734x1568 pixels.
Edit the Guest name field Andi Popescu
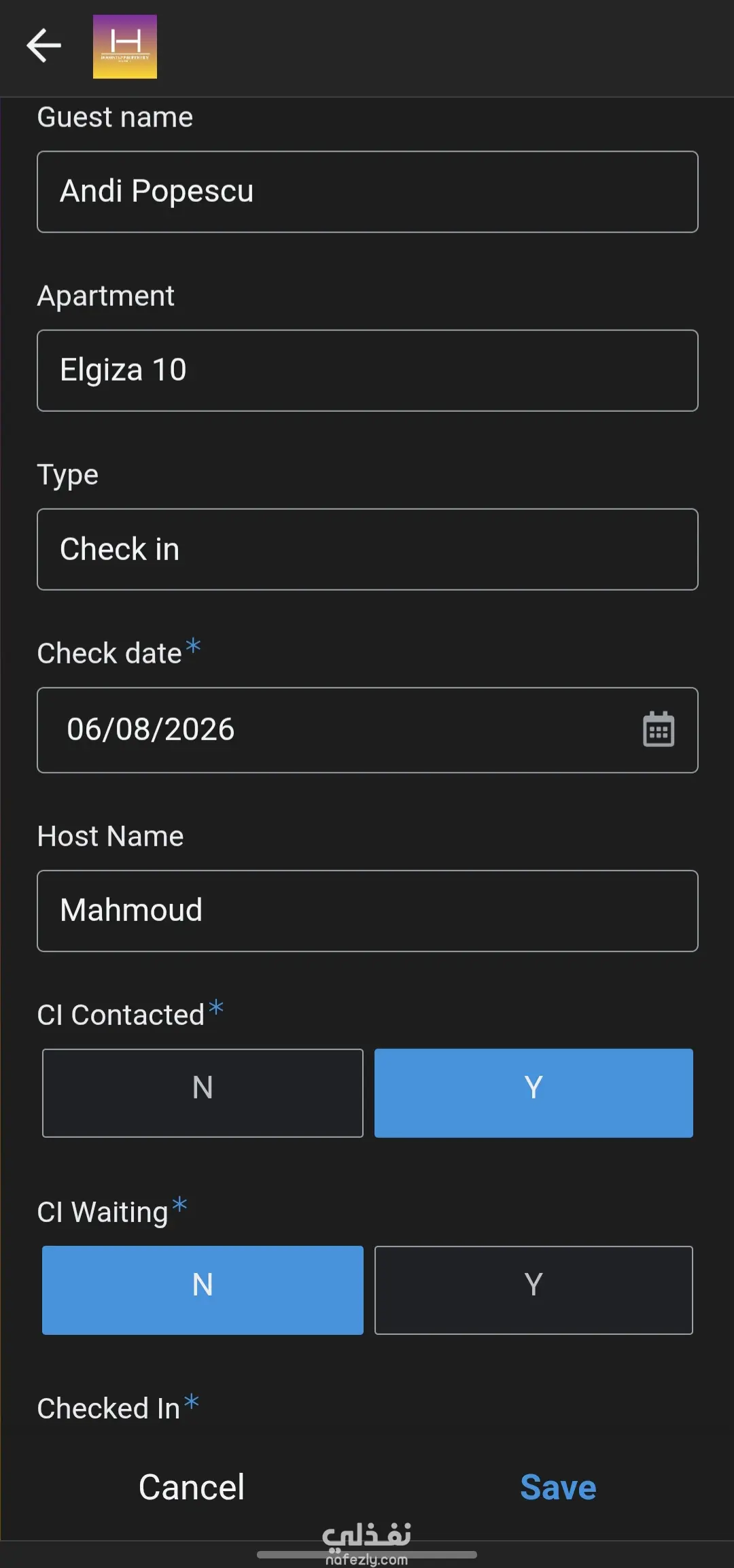(x=368, y=192)
